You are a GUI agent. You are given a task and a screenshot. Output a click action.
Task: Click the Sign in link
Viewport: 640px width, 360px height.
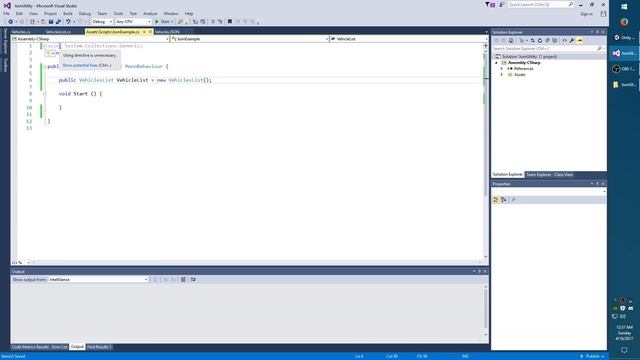pyautogui.click(x=587, y=14)
